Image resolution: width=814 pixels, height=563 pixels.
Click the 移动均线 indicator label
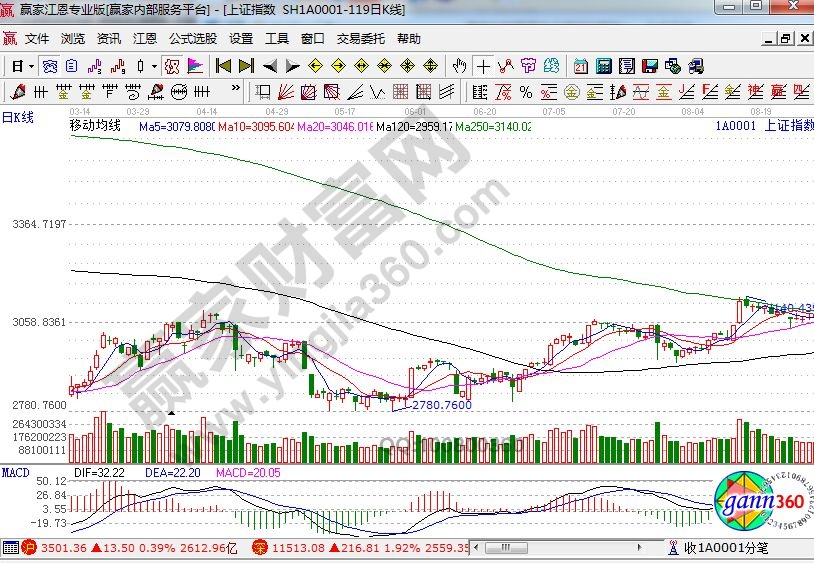95,126
